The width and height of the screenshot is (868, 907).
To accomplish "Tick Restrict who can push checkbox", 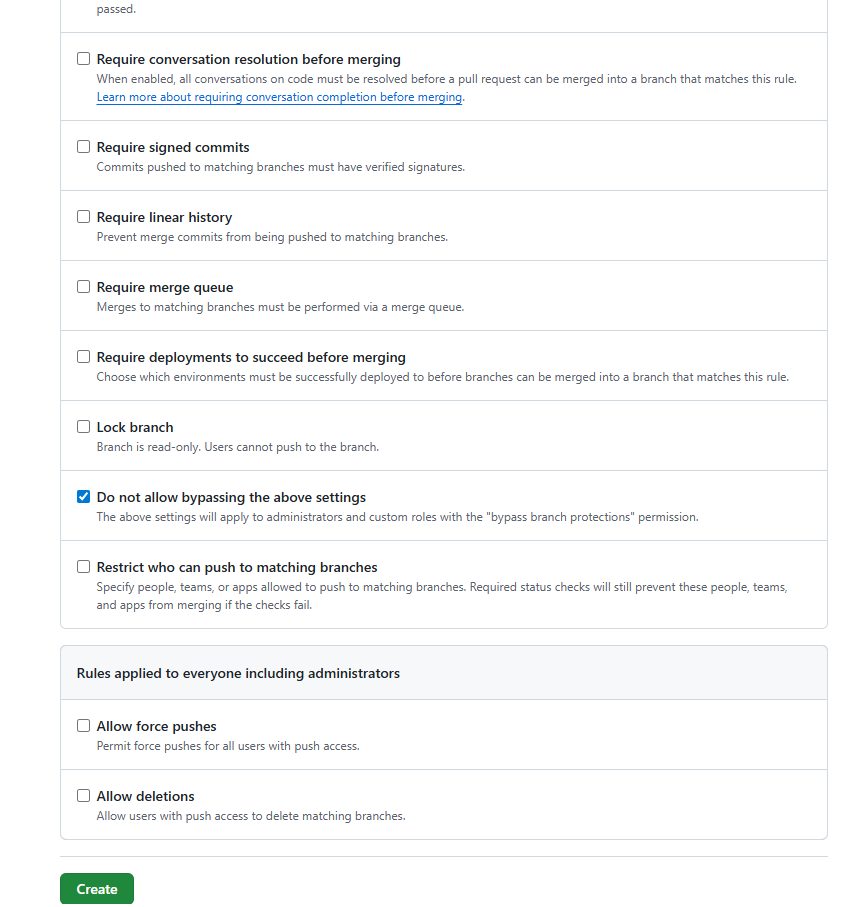I will tap(84, 567).
